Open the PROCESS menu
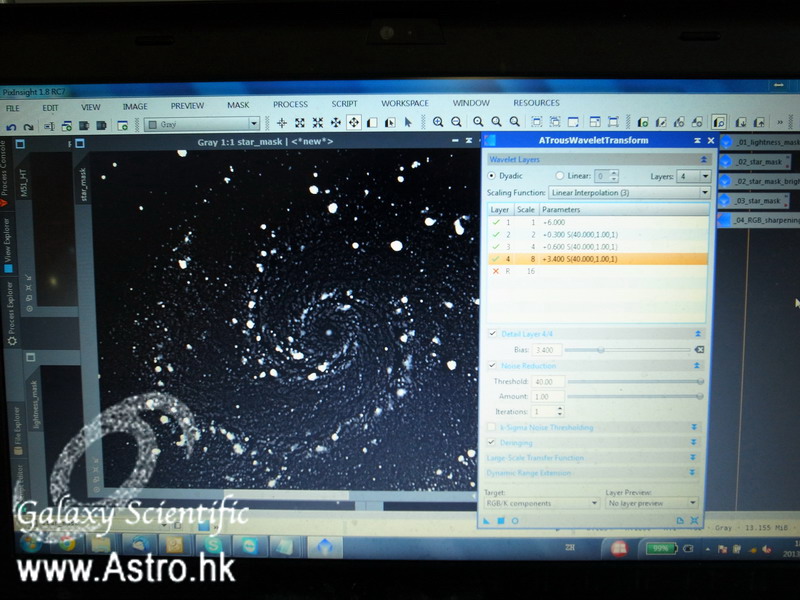The image size is (800, 600). click(290, 104)
